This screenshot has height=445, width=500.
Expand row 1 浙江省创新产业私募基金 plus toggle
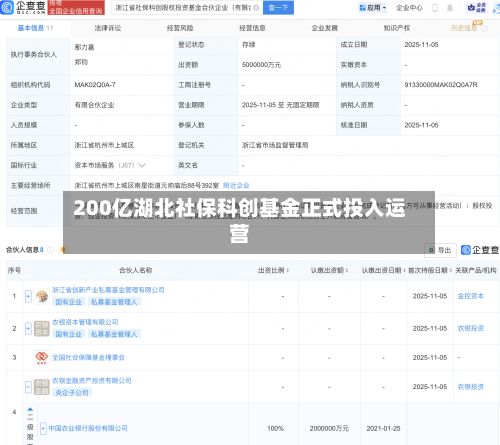[28, 296]
